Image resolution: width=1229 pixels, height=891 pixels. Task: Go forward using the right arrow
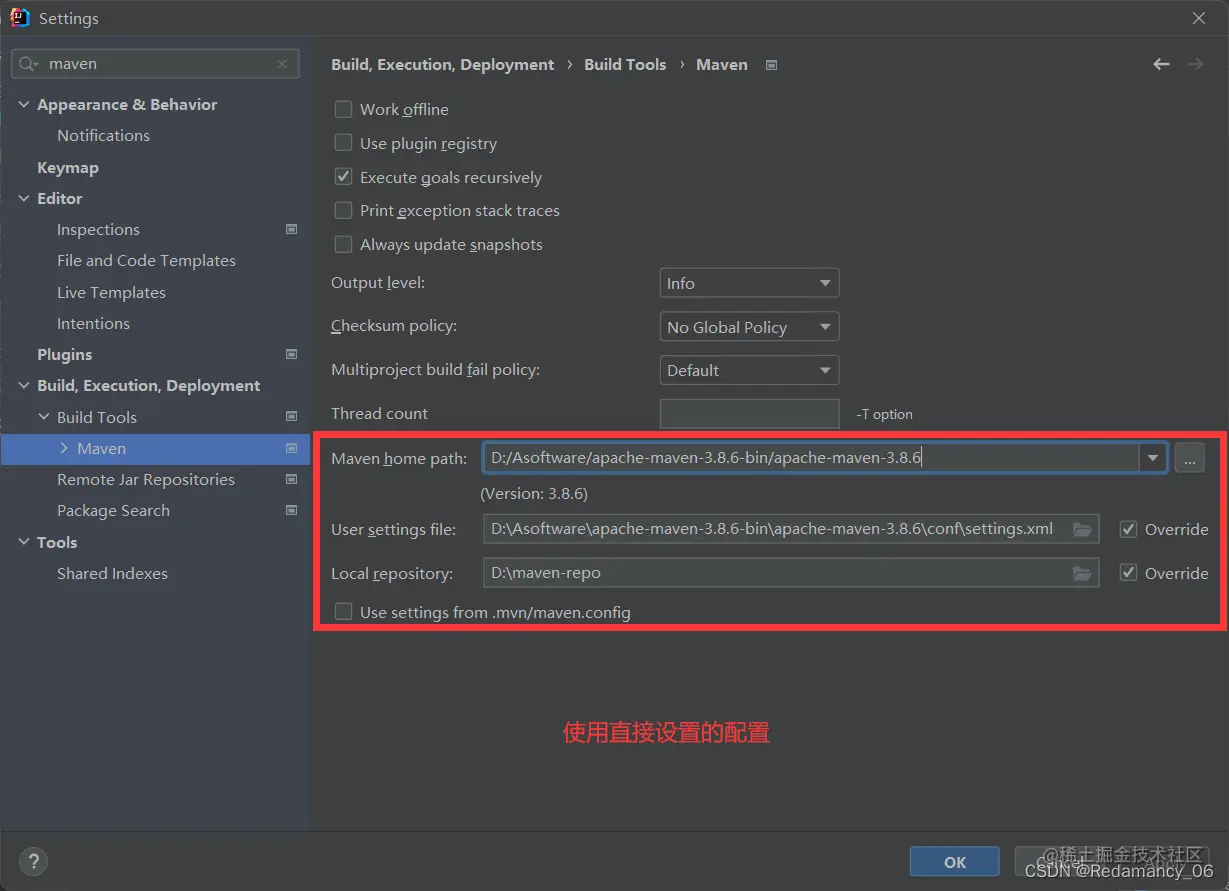click(x=1195, y=64)
